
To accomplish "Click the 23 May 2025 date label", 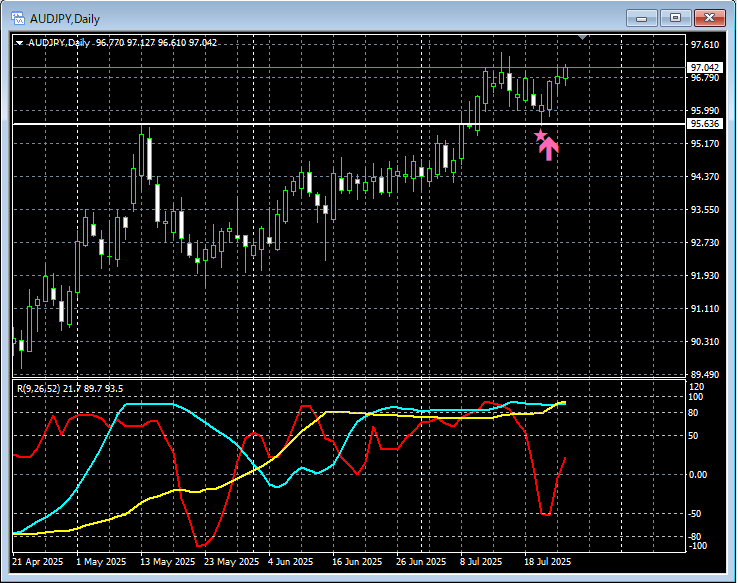I will pyautogui.click(x=231, y=562).
